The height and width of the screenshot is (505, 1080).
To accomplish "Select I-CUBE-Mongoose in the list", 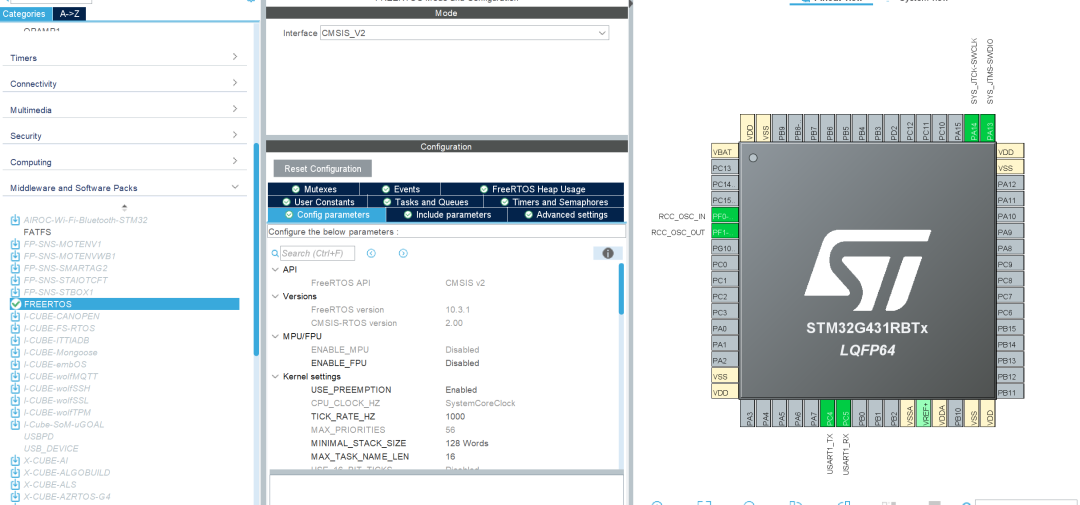I will pyautogui.click(x=61, y=352).
